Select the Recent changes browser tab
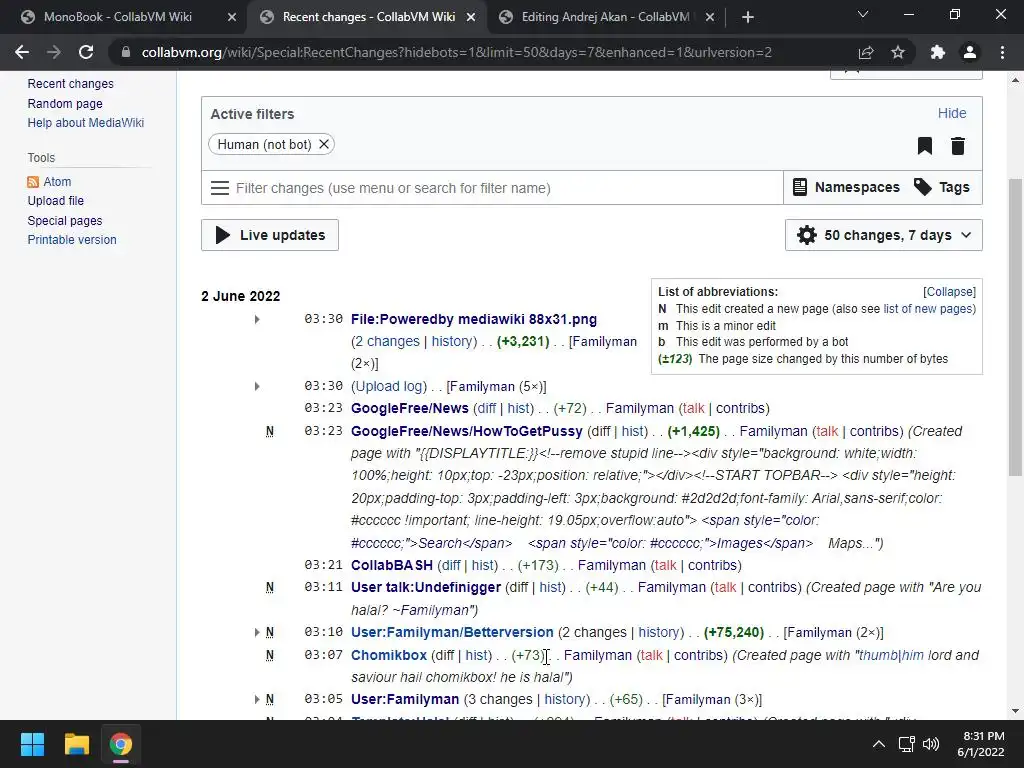1024x768 pixels. (368, 17)
